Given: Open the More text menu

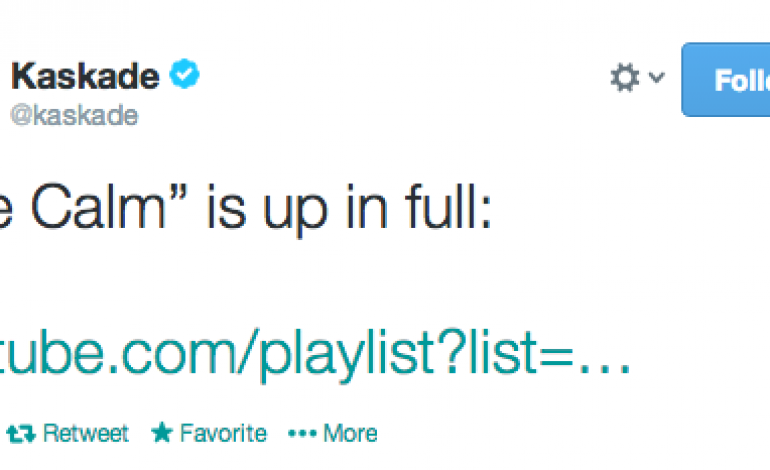Looking at the screenshot, I should (x=350, y=433).
